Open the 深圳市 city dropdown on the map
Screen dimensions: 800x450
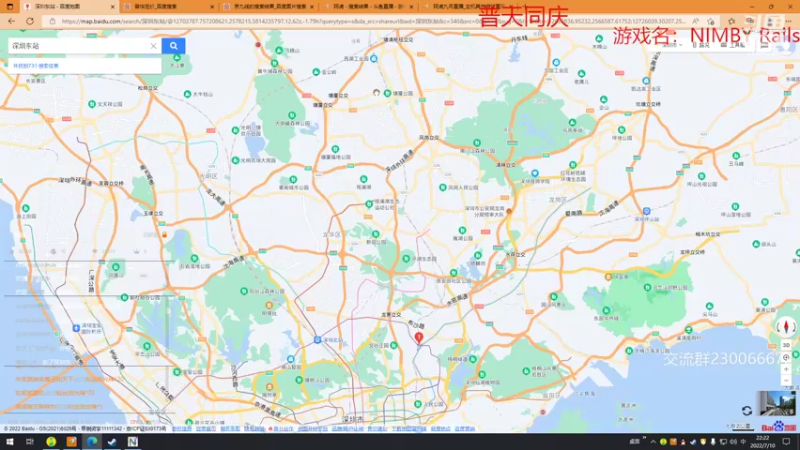672,45
